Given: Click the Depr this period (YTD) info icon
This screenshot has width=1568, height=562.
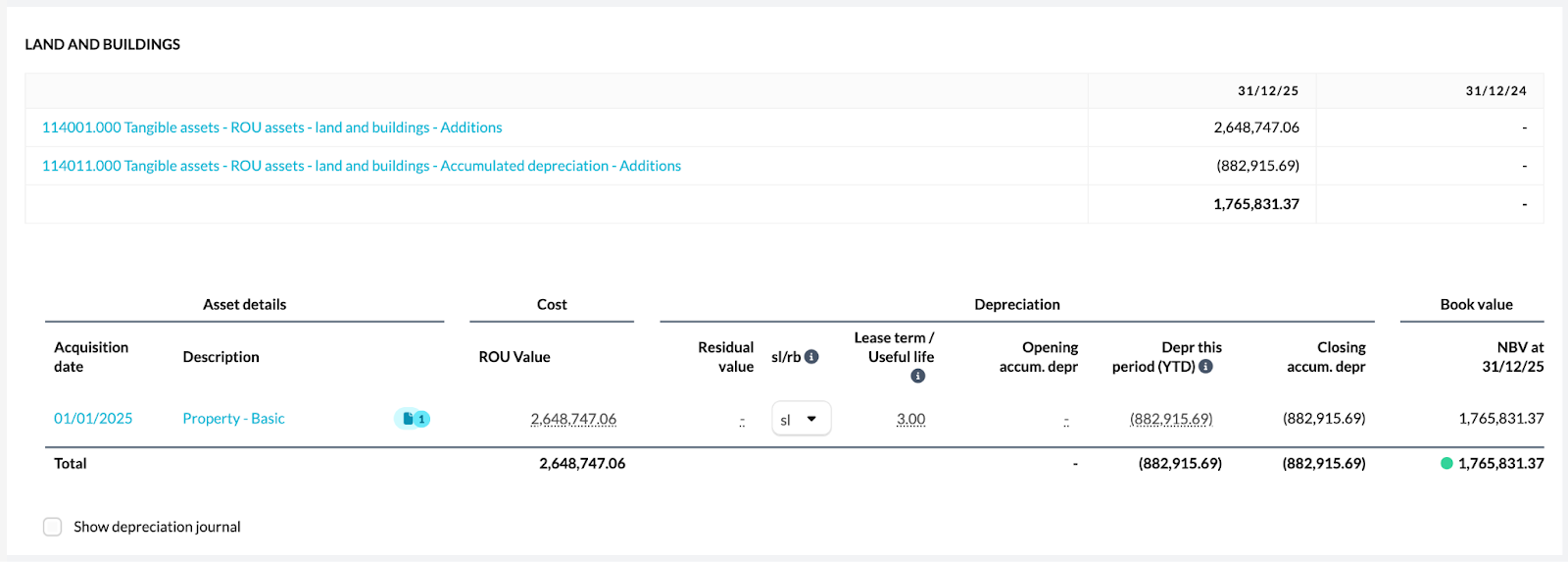Looking at the screenshot, I should pyautogui.click(x=1205, y=367).
